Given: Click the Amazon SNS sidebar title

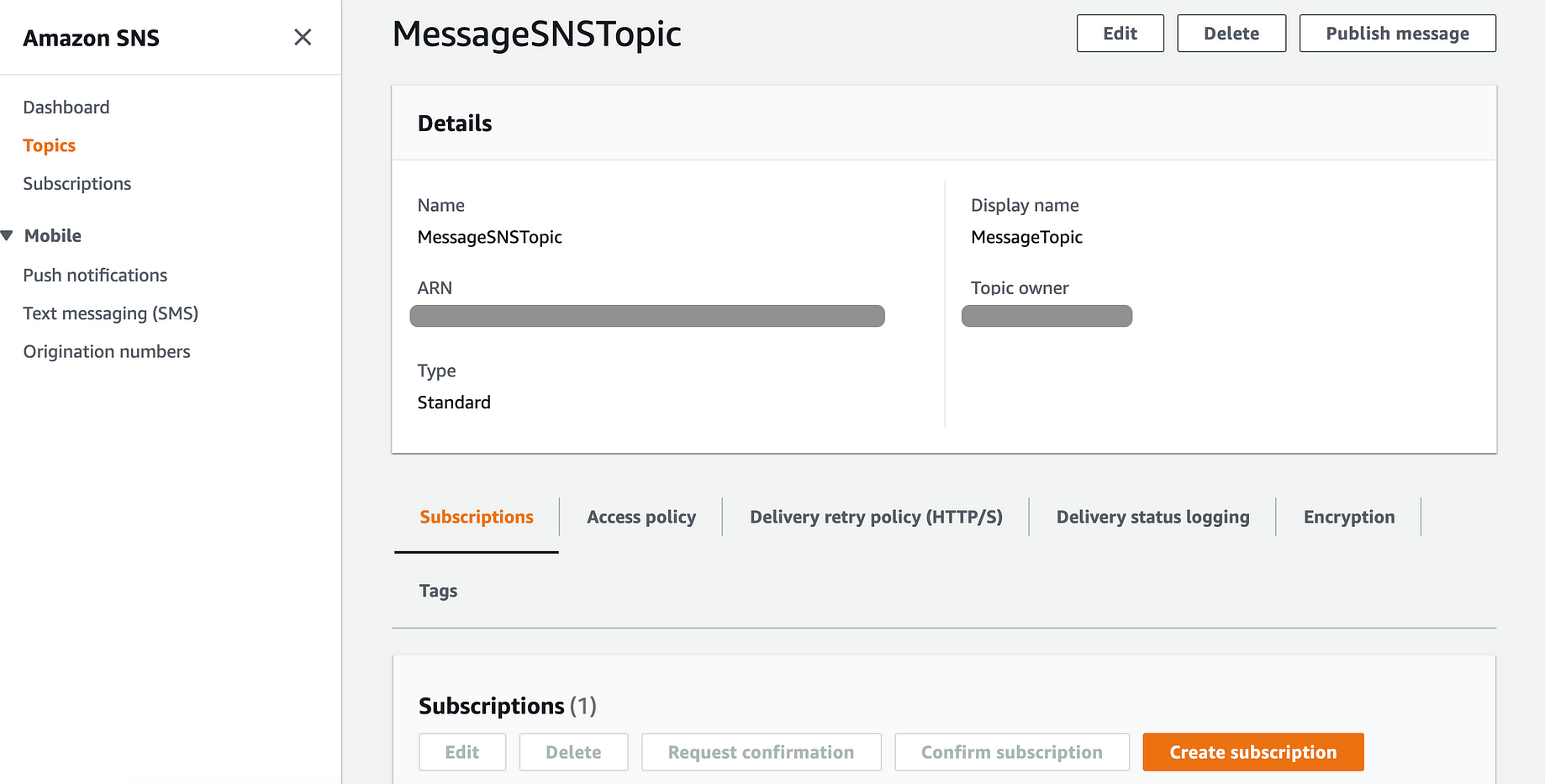Looking at the screenshot, I should pos(92,38).
